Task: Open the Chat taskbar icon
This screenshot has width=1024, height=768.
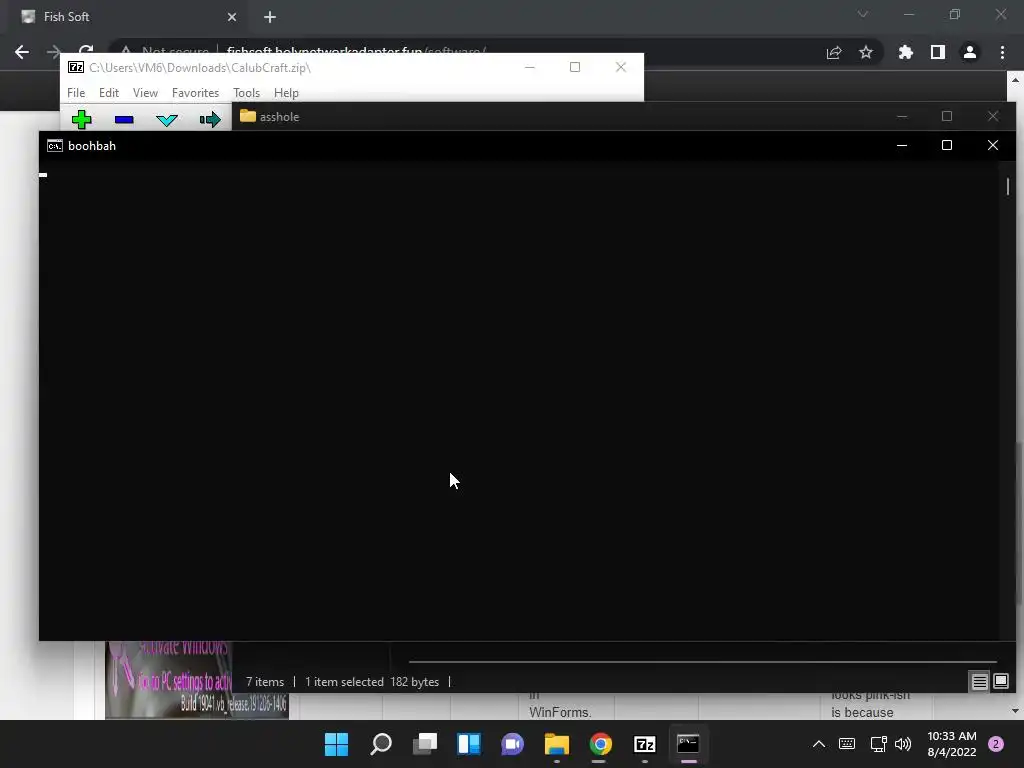Action: pos(513,744)
